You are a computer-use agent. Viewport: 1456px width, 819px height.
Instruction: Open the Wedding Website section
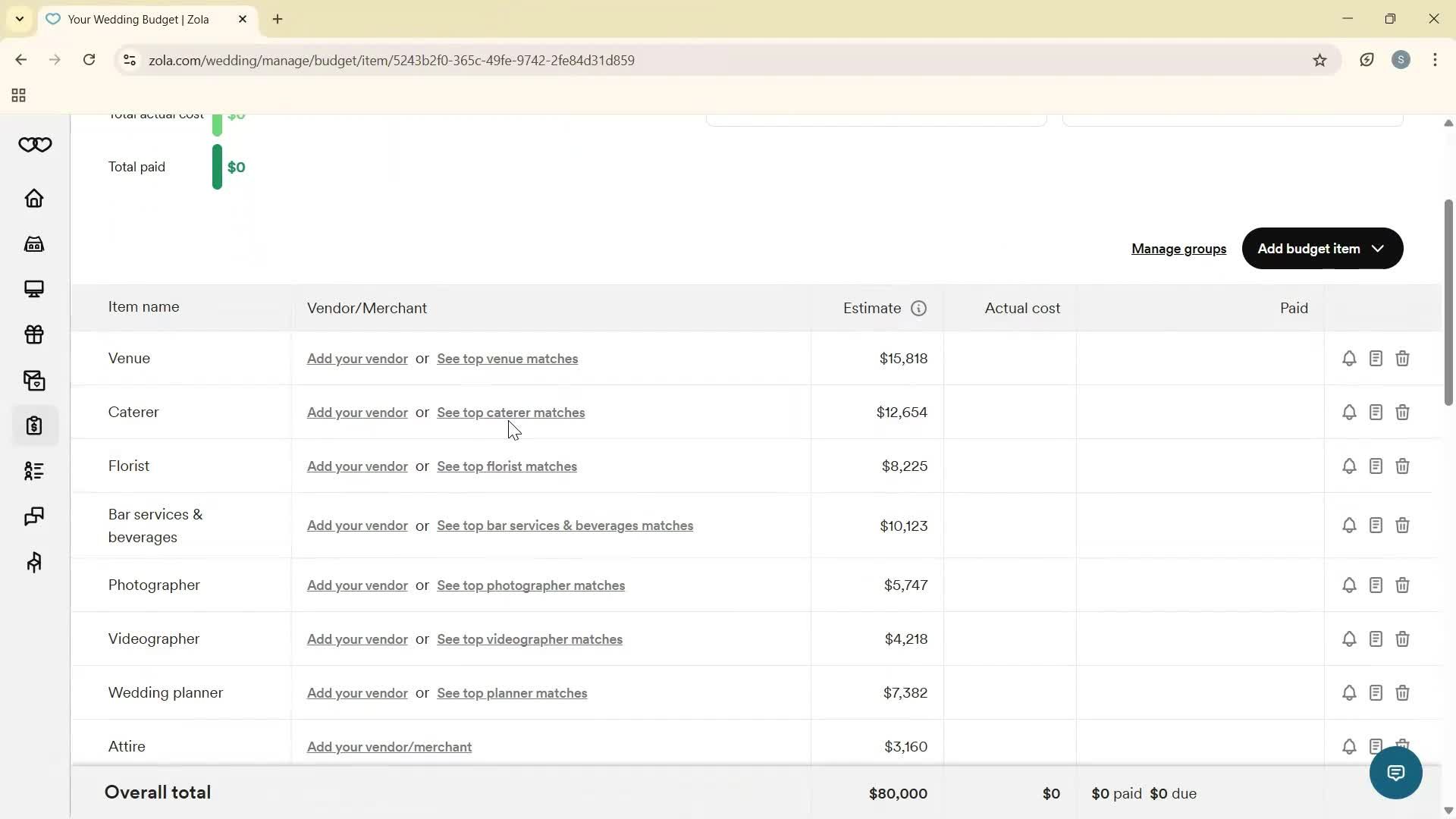click(33, 289)
